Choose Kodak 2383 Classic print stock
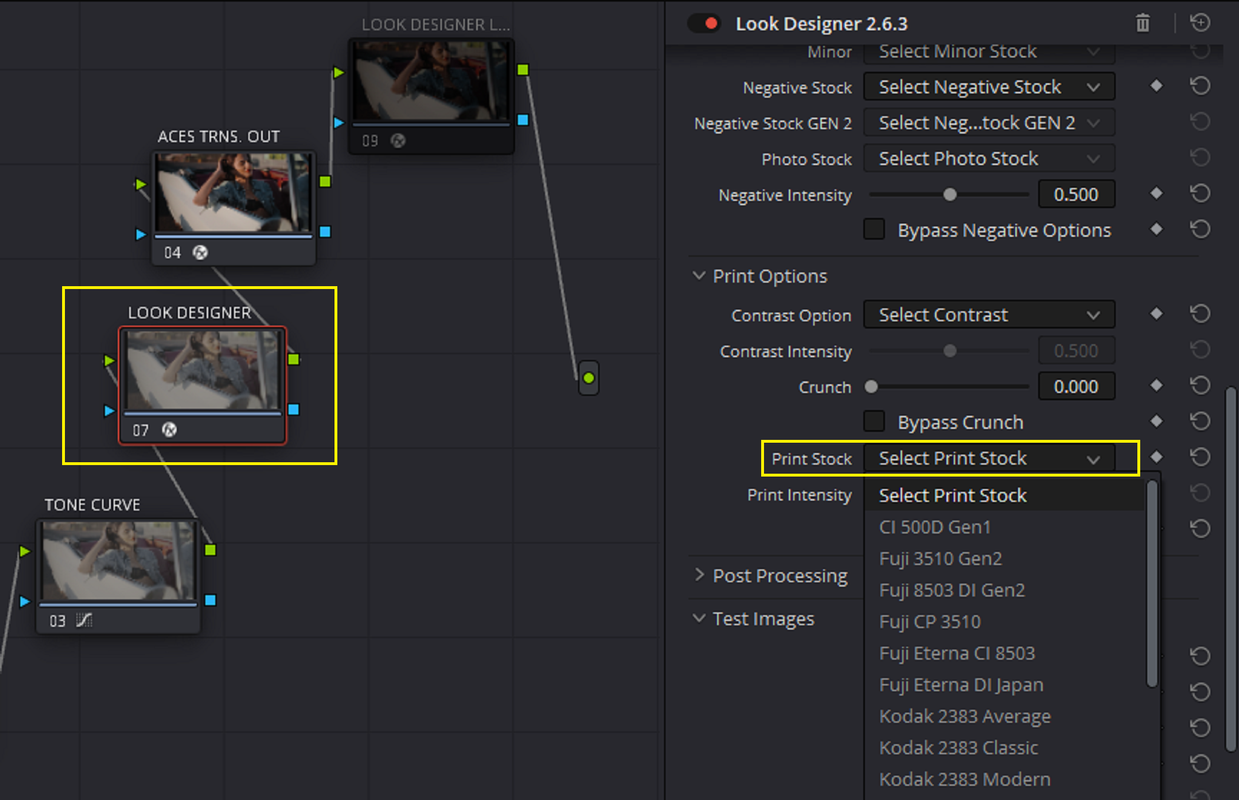The height and width of the screenshot is (800, 1239). [1004, 748]
